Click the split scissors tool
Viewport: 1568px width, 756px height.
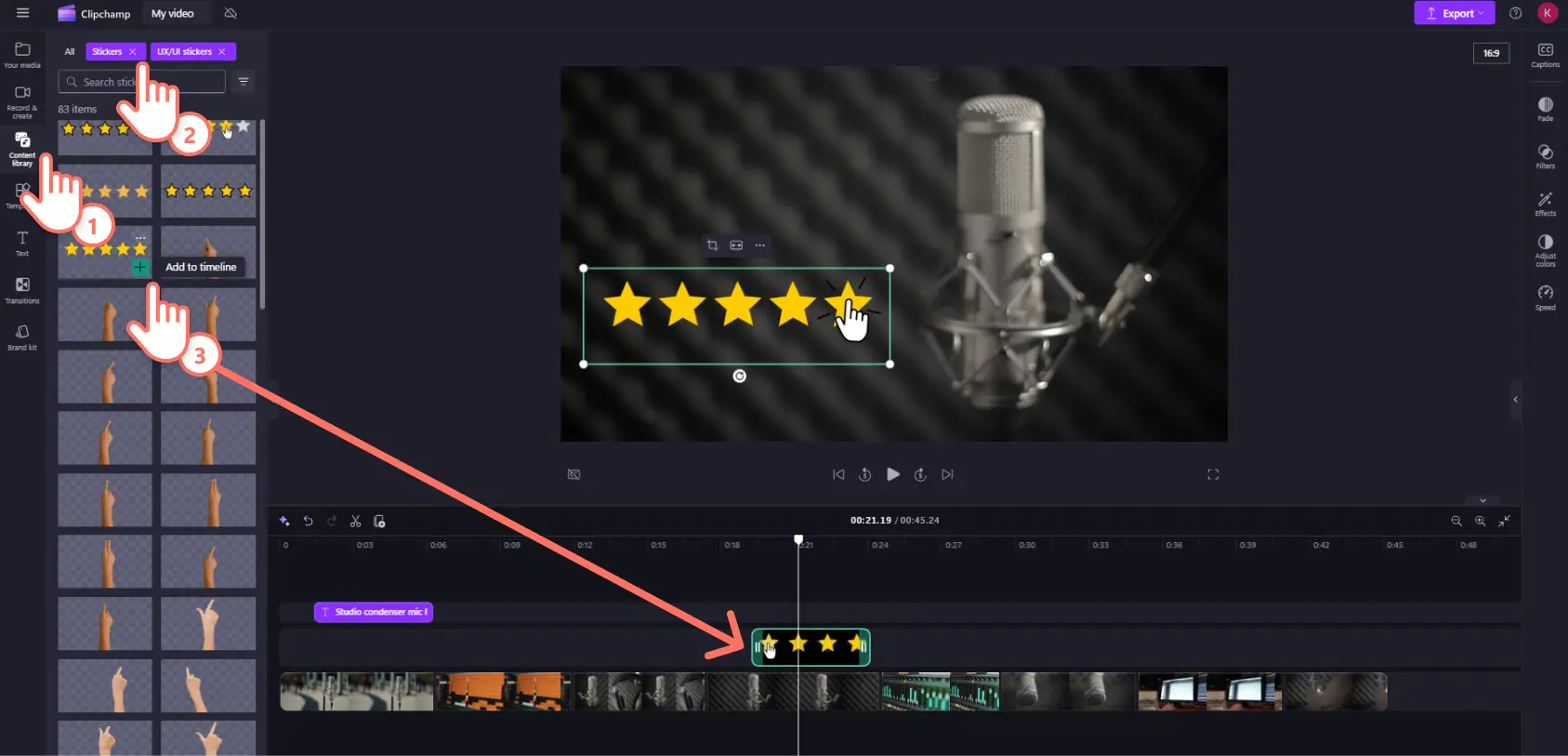point(355,521)
